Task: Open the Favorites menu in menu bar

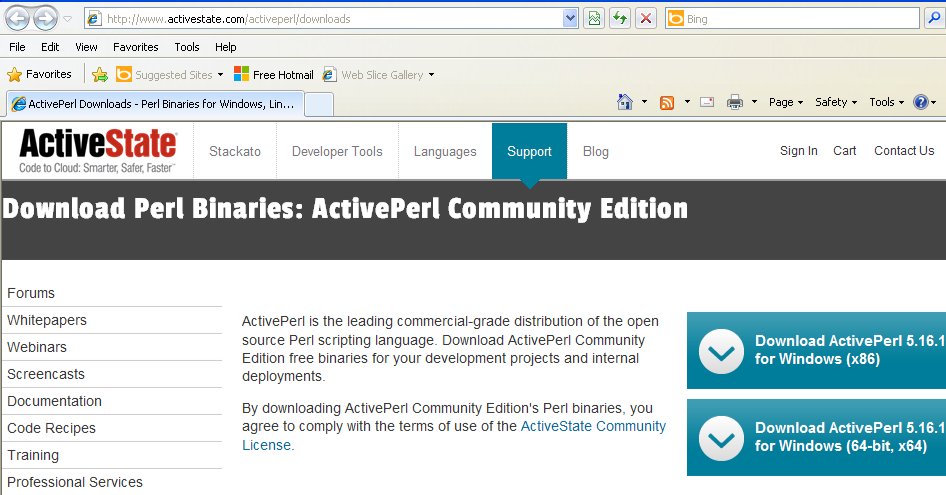Action: coord(136,47)
